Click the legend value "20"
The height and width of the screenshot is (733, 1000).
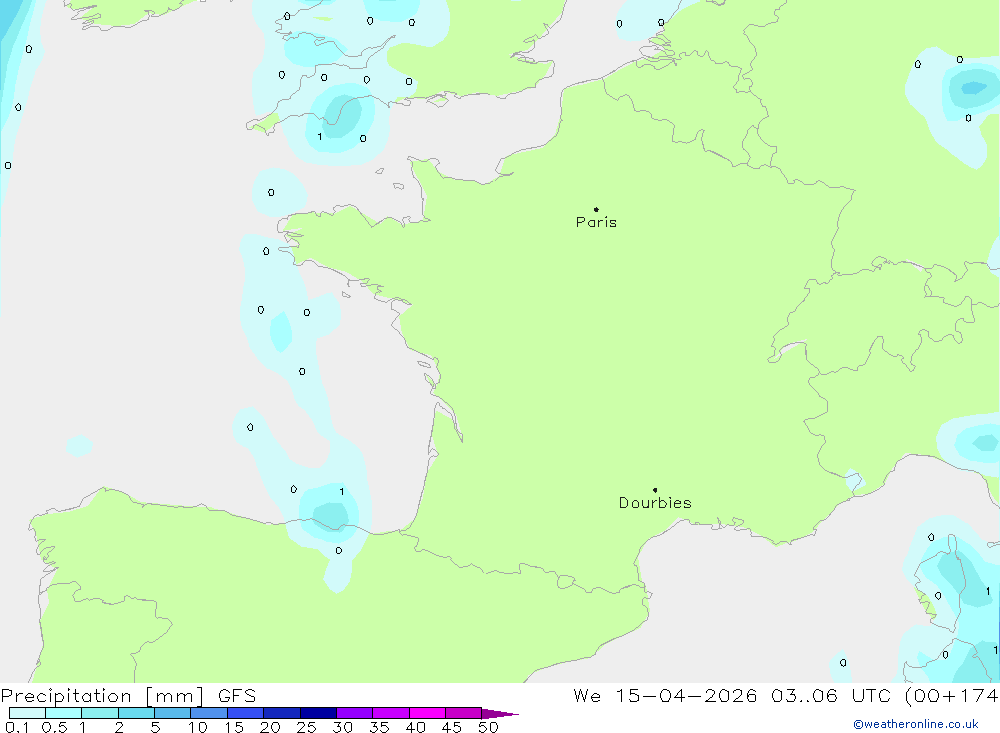[270, 727]
